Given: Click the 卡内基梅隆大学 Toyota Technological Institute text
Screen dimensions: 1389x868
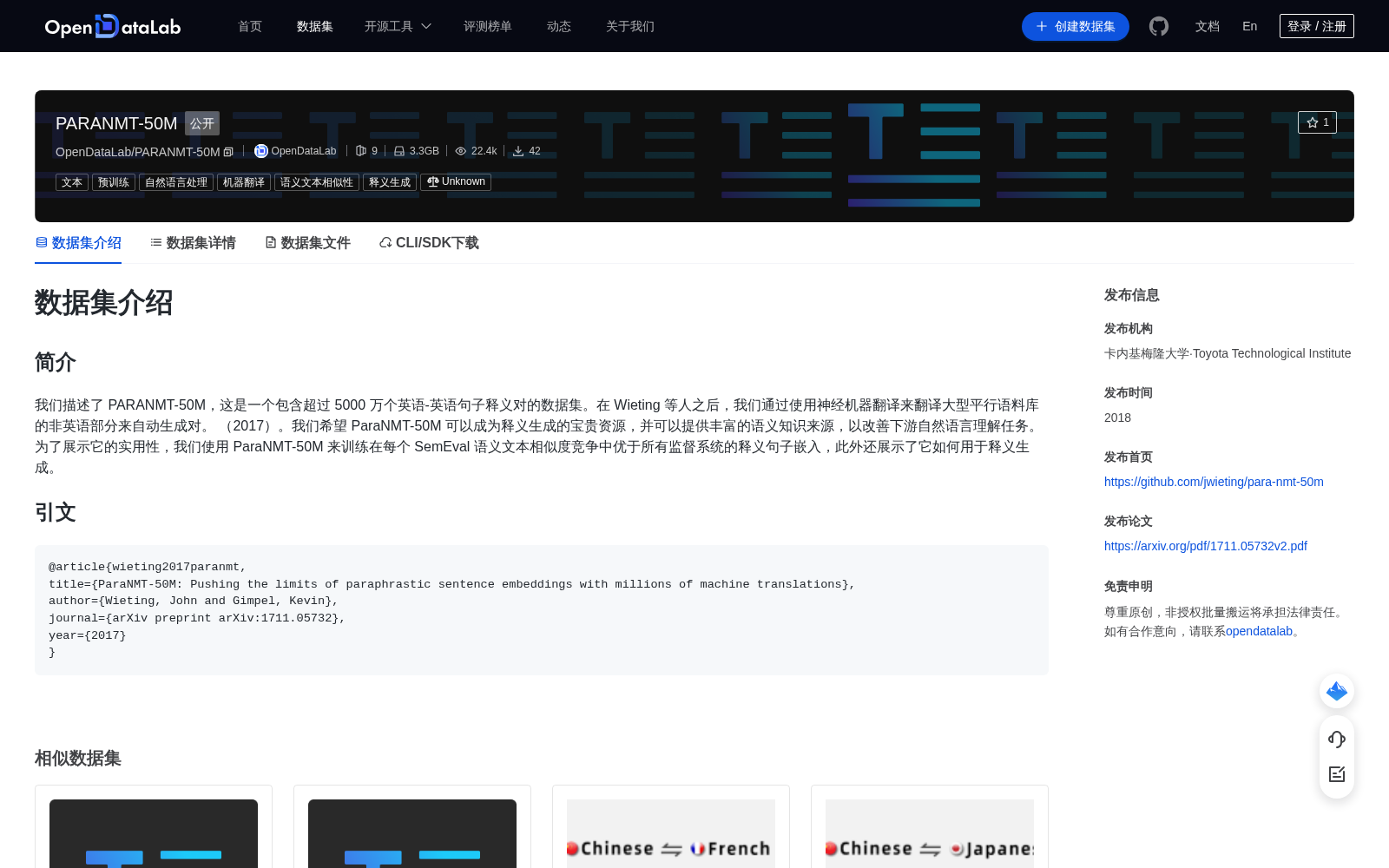Looking at the screenshot, I should (1228, 353).
